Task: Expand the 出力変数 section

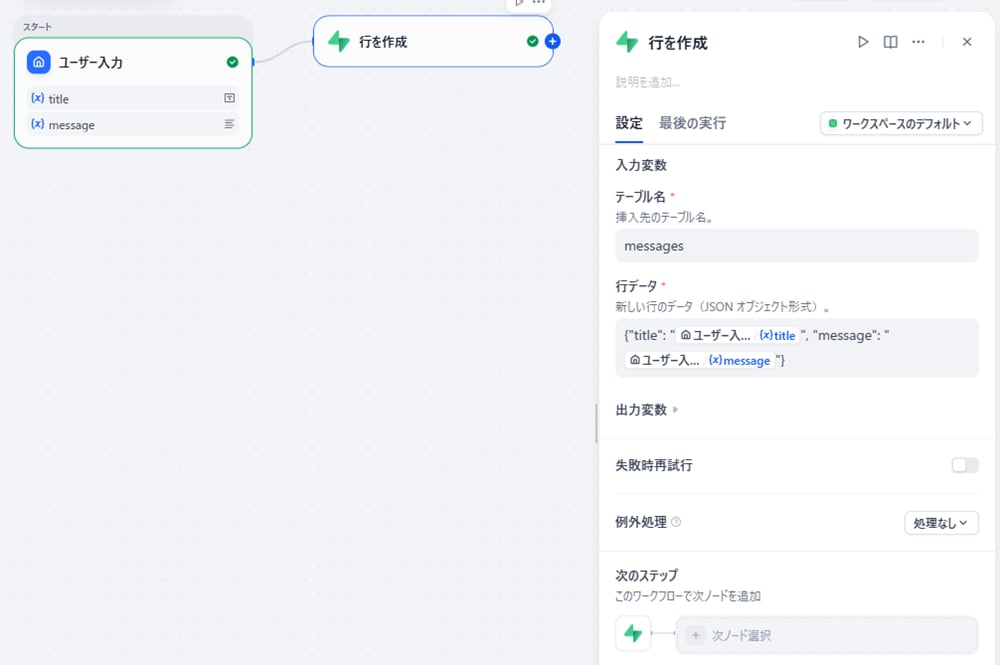Action: click(646, 409)
